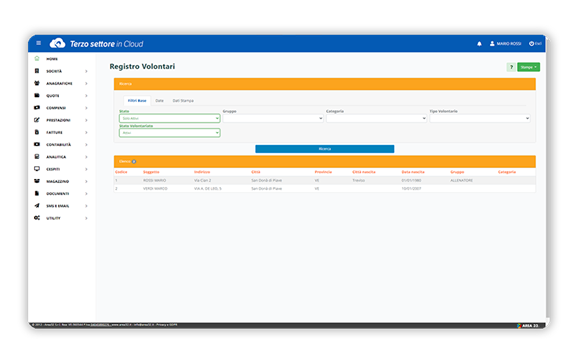Select the Filtri Base tab
The image size is (576, 362).
click(x=137, y=101)
